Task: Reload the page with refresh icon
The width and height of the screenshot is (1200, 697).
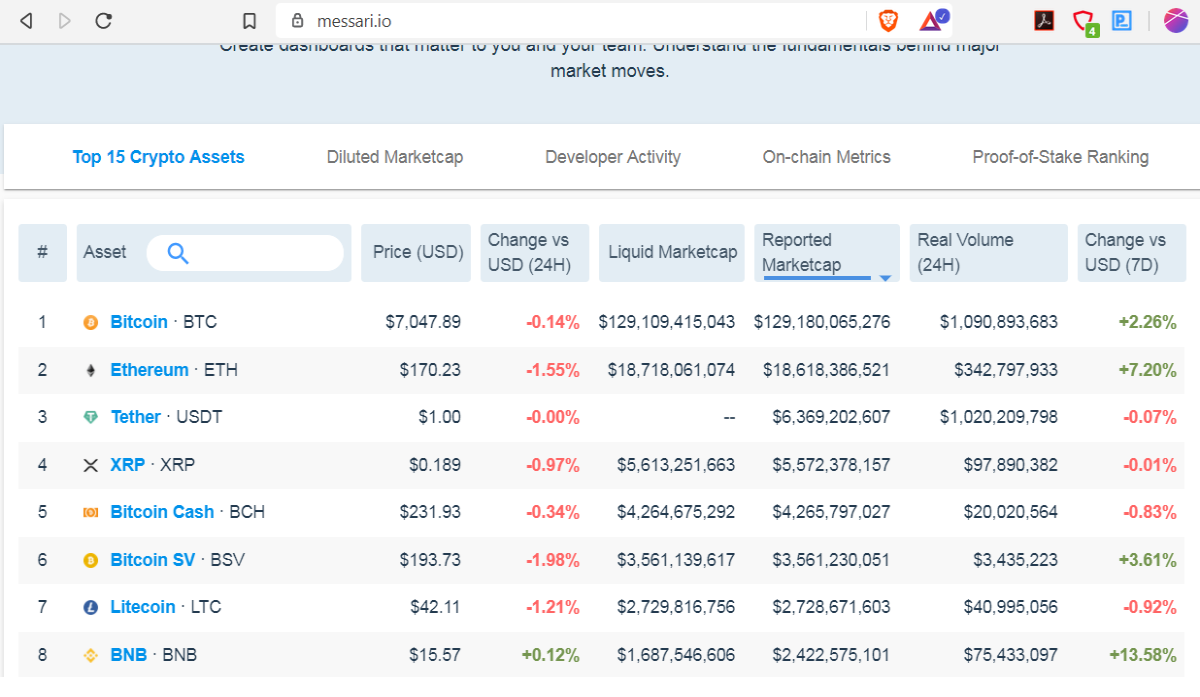Action: [103, 20]
